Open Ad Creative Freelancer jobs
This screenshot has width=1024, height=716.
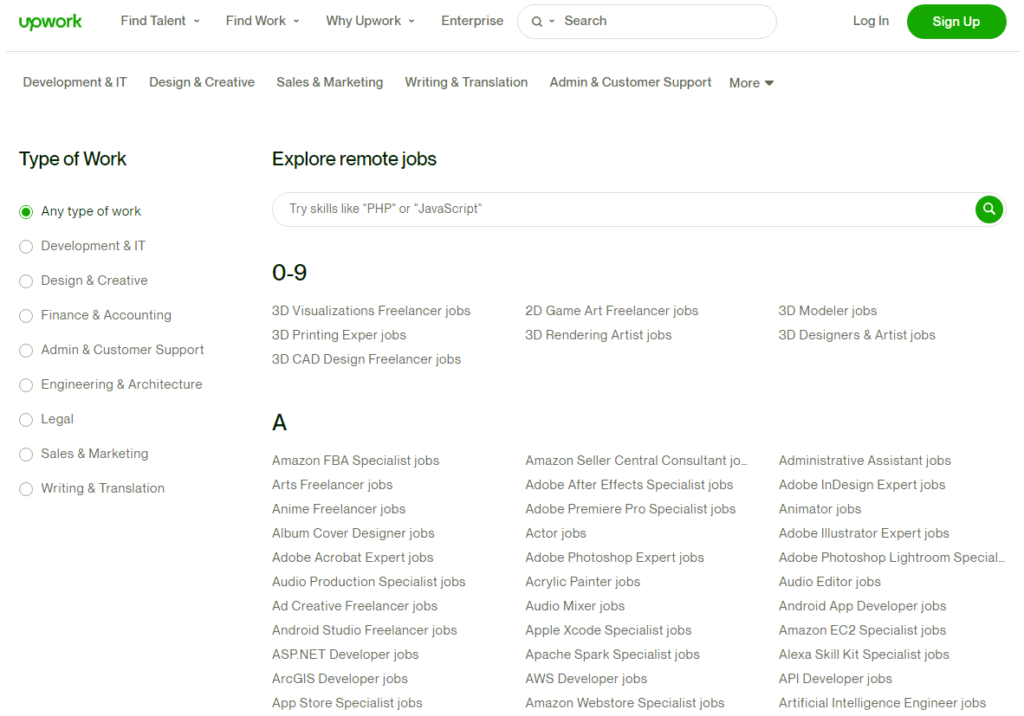coord(355,606)
